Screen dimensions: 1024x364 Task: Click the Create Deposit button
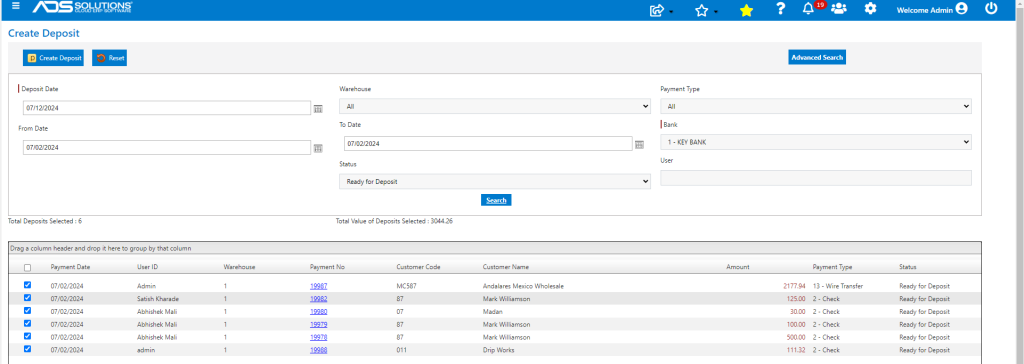point(54,58)
